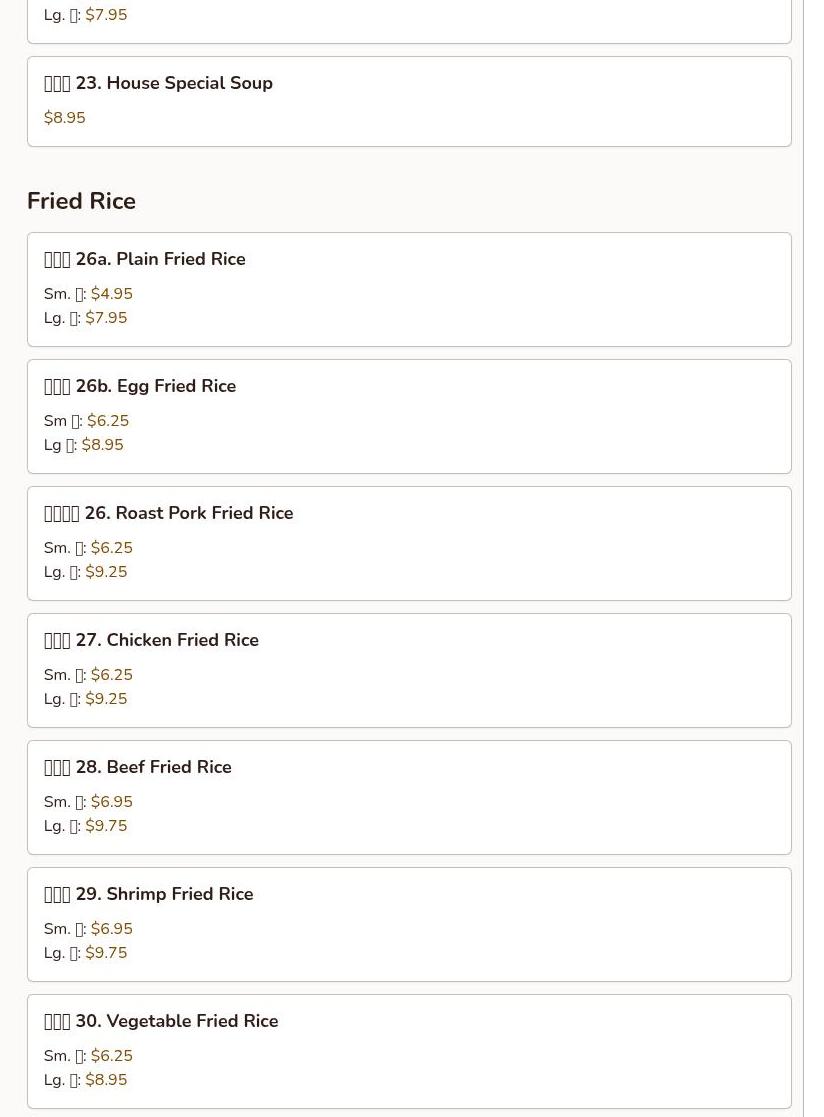Screen dimensions: 824x1117
Task: Choose the large Shrimp Fried Rice price
Action: pyautogui.click(x=106, y=953)
